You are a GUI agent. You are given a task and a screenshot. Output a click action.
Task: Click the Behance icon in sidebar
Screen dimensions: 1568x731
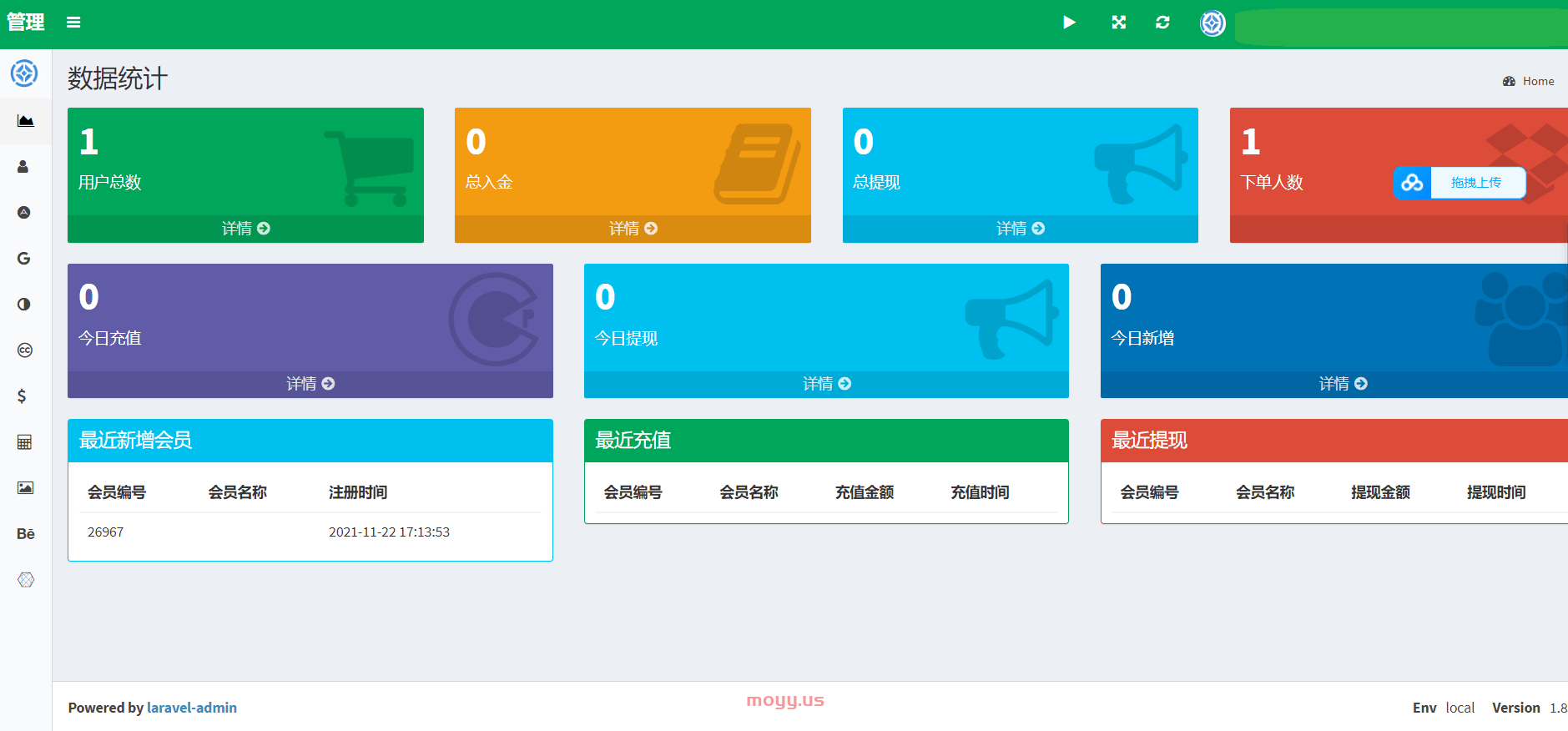(25, 534)
